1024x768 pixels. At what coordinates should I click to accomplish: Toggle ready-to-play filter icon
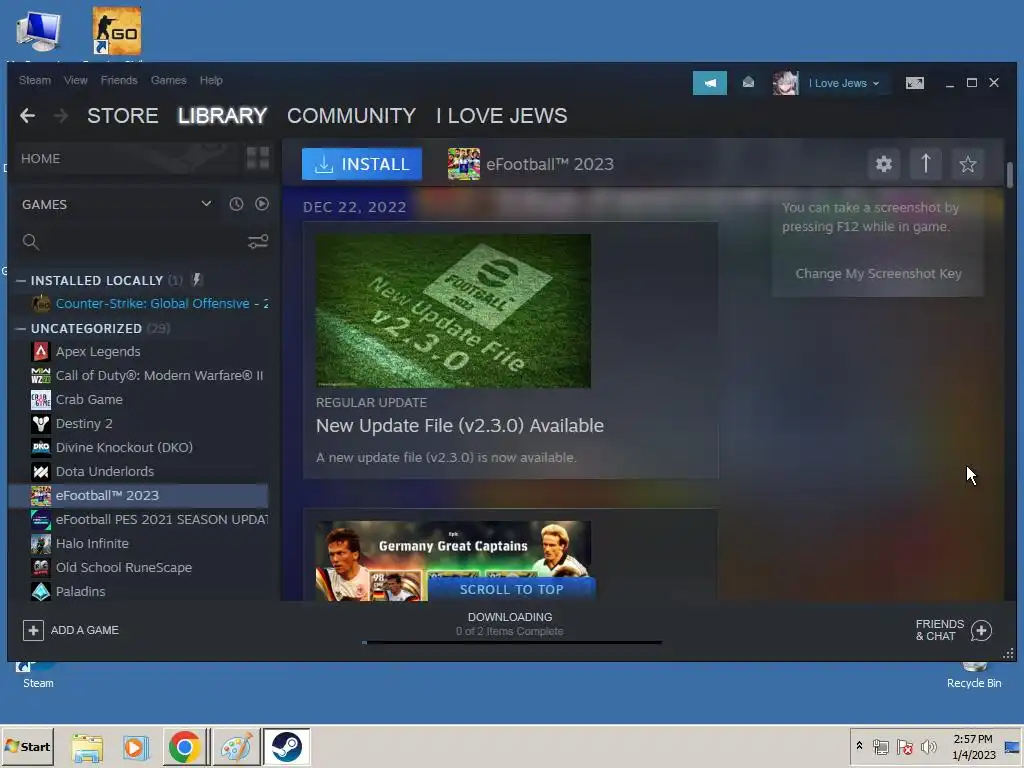(x=262, y=204)
